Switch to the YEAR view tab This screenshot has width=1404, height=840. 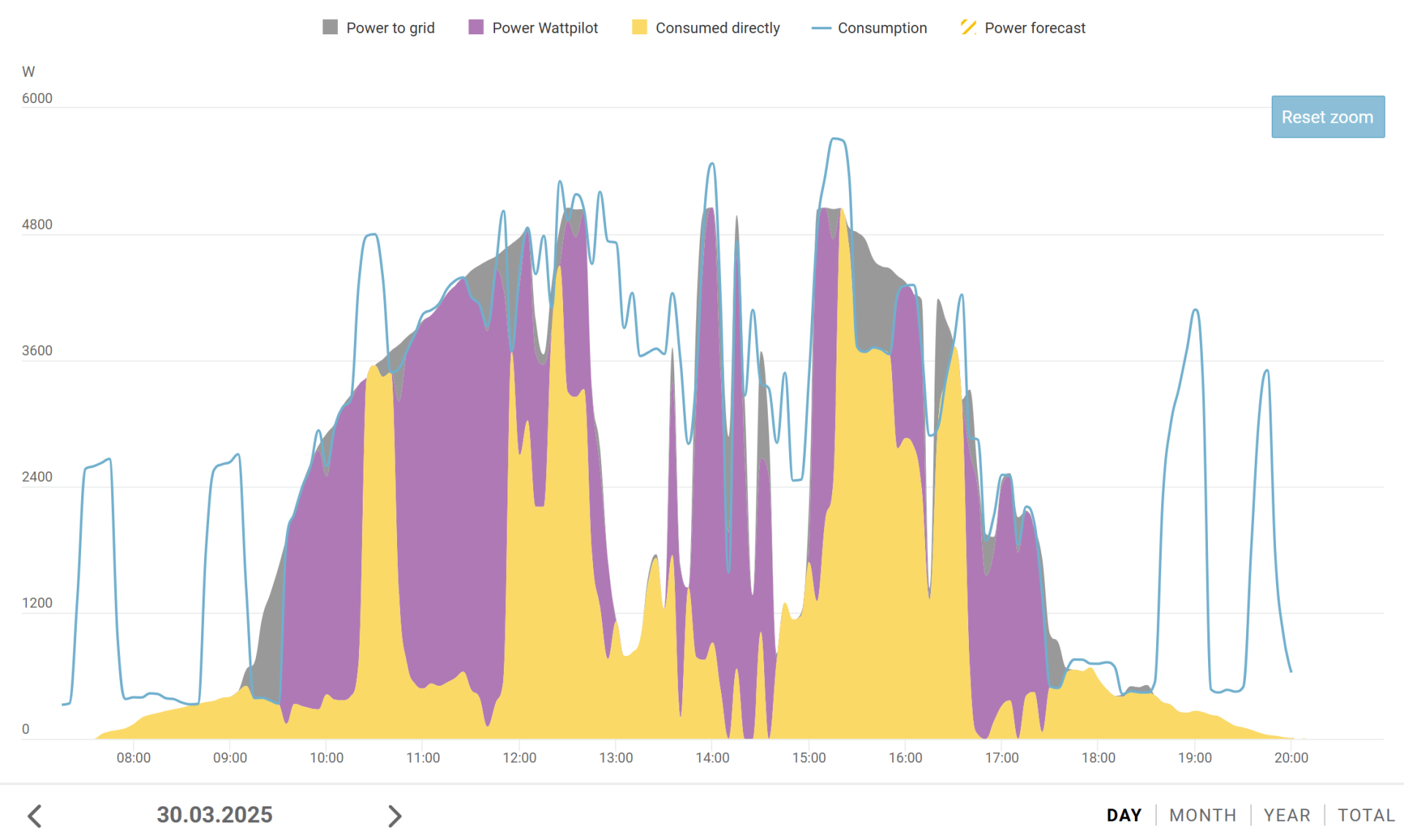click(1287, 815)
